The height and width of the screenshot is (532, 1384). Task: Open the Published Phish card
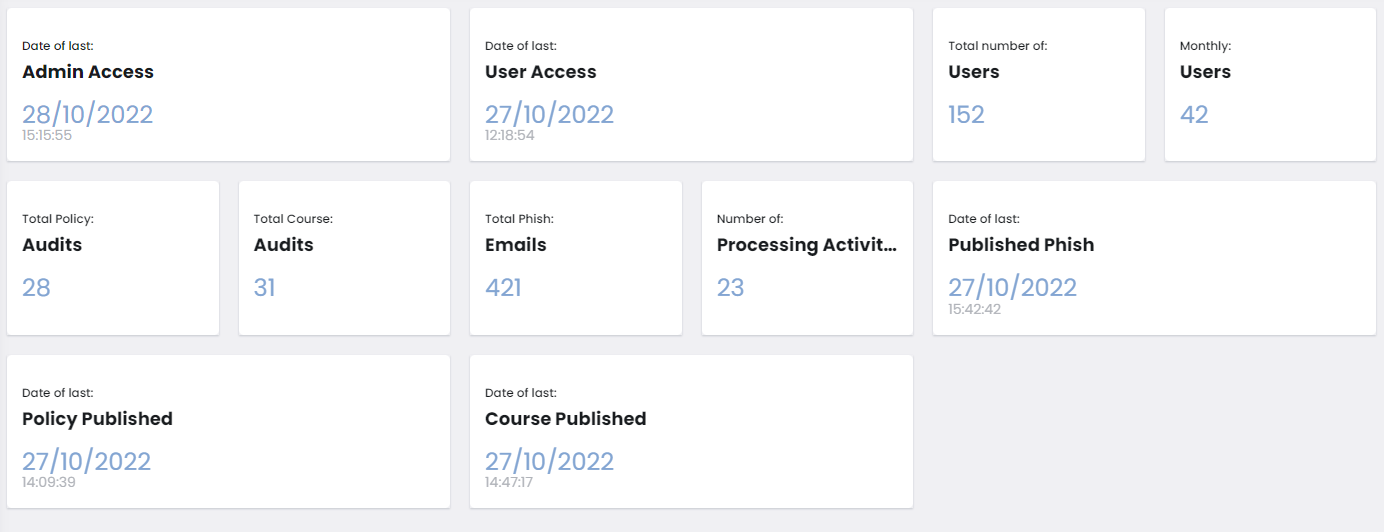pos(1154,258)
